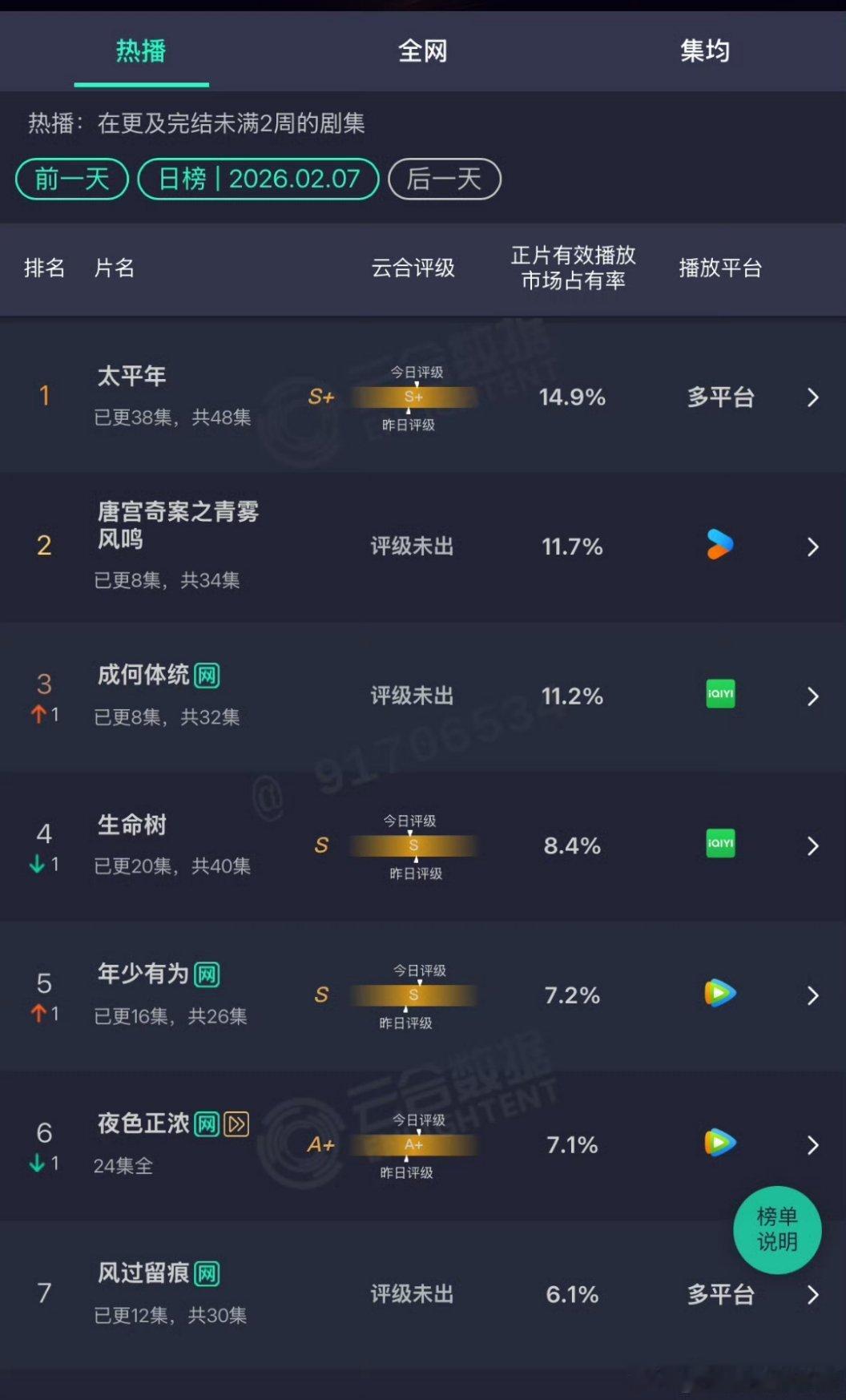Select the Tencent Video icon on 夜色正浓 row
The image size is (846, 1400).
(719, 1144)
